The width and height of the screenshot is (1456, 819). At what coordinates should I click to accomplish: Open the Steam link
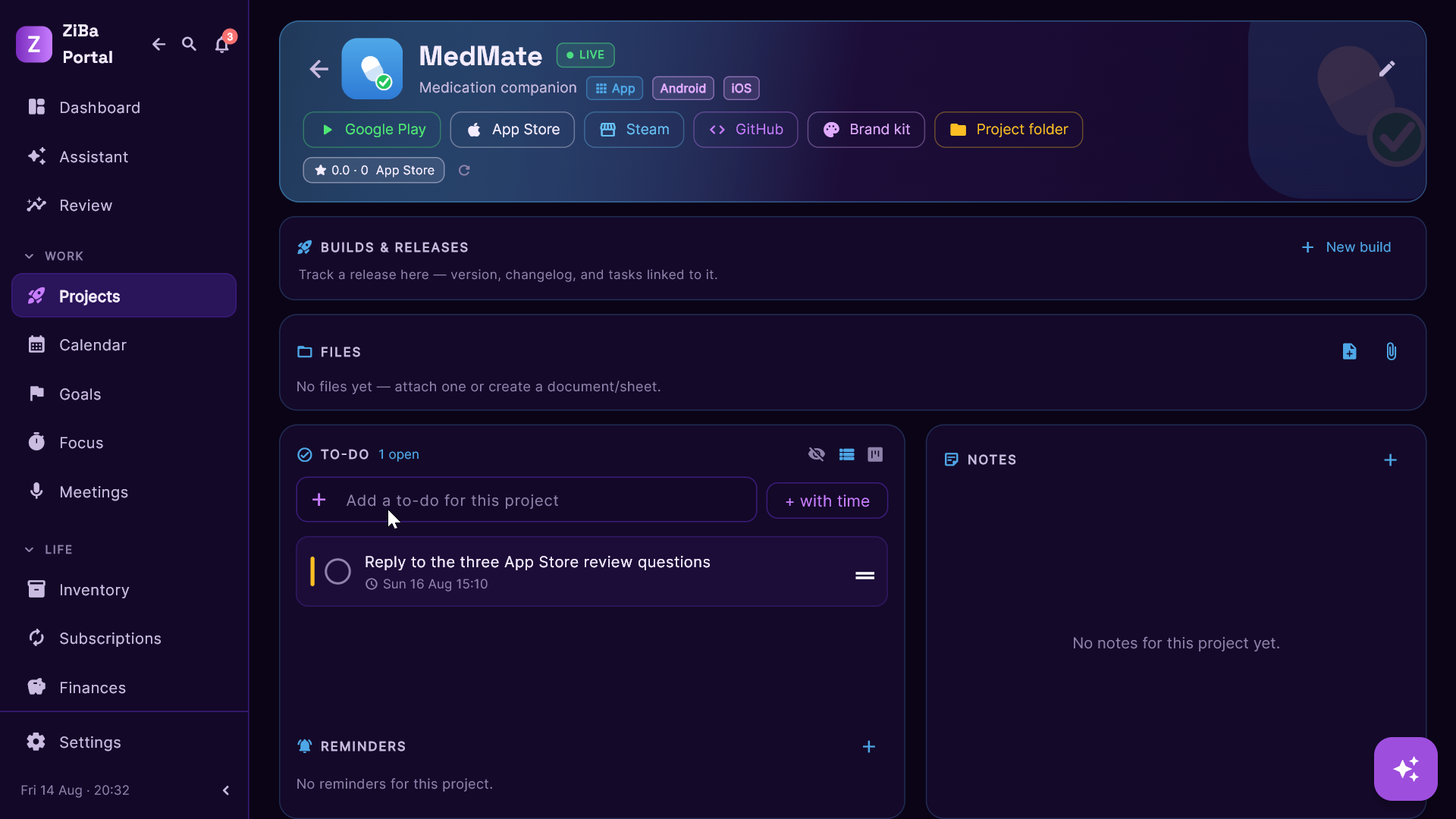[634, 130]
